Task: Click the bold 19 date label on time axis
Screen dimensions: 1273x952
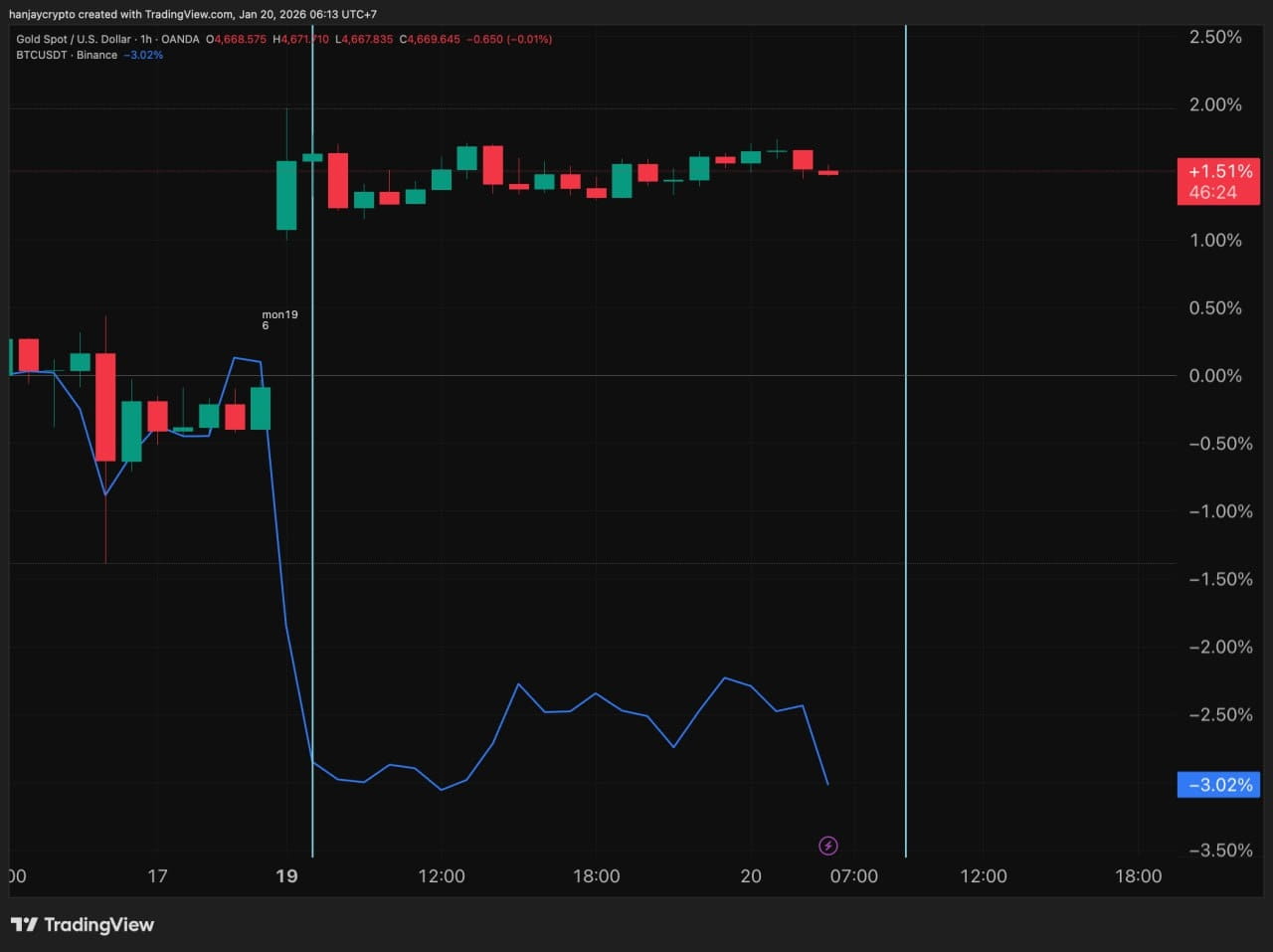Action: pyautogui.click(x=286, y=876)
